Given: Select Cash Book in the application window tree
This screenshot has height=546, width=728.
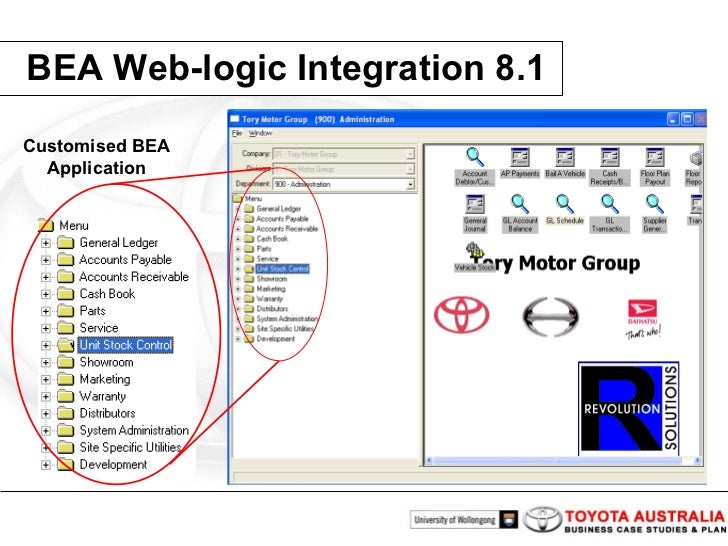Looking at the screenshot, I should (272, 239).
